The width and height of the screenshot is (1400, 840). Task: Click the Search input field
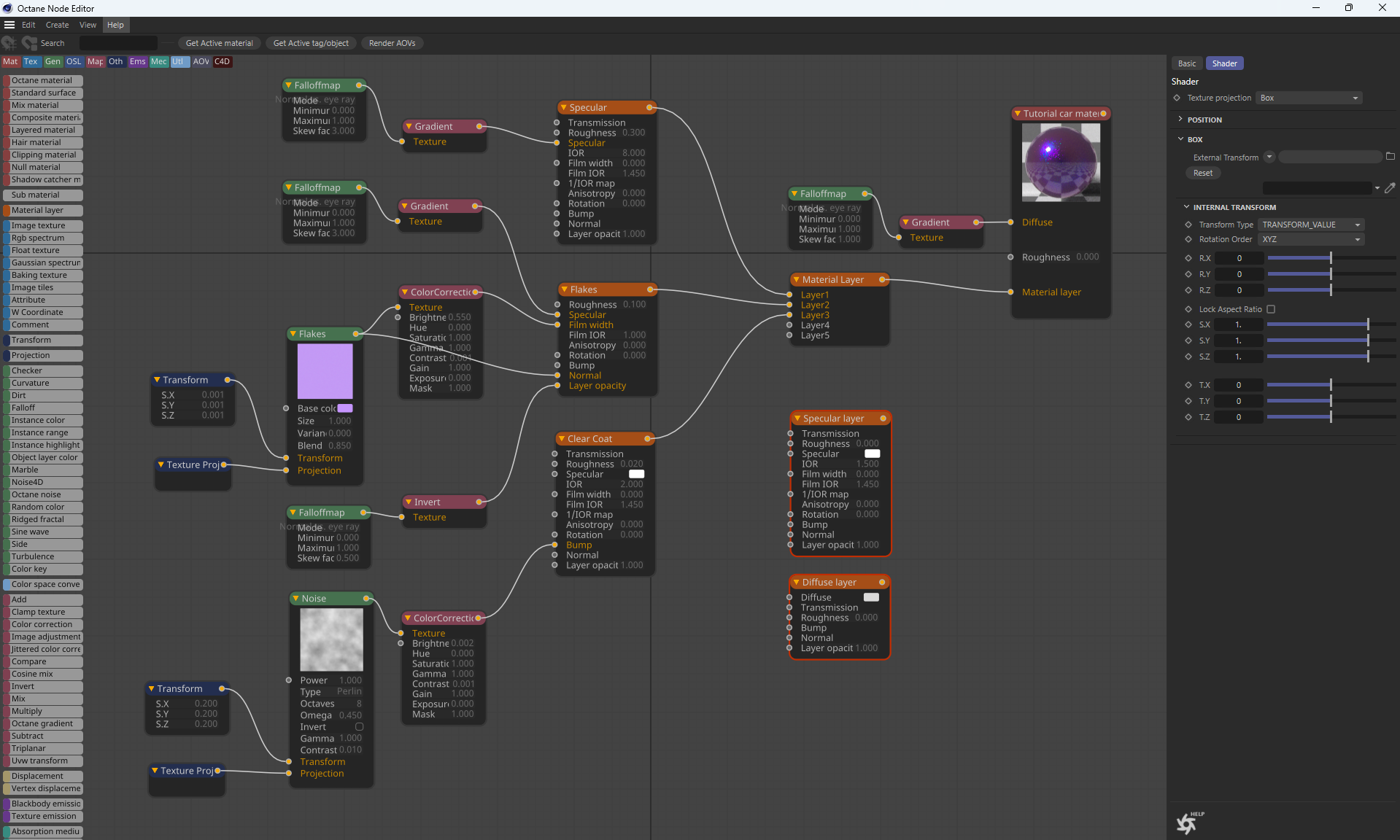118,43
